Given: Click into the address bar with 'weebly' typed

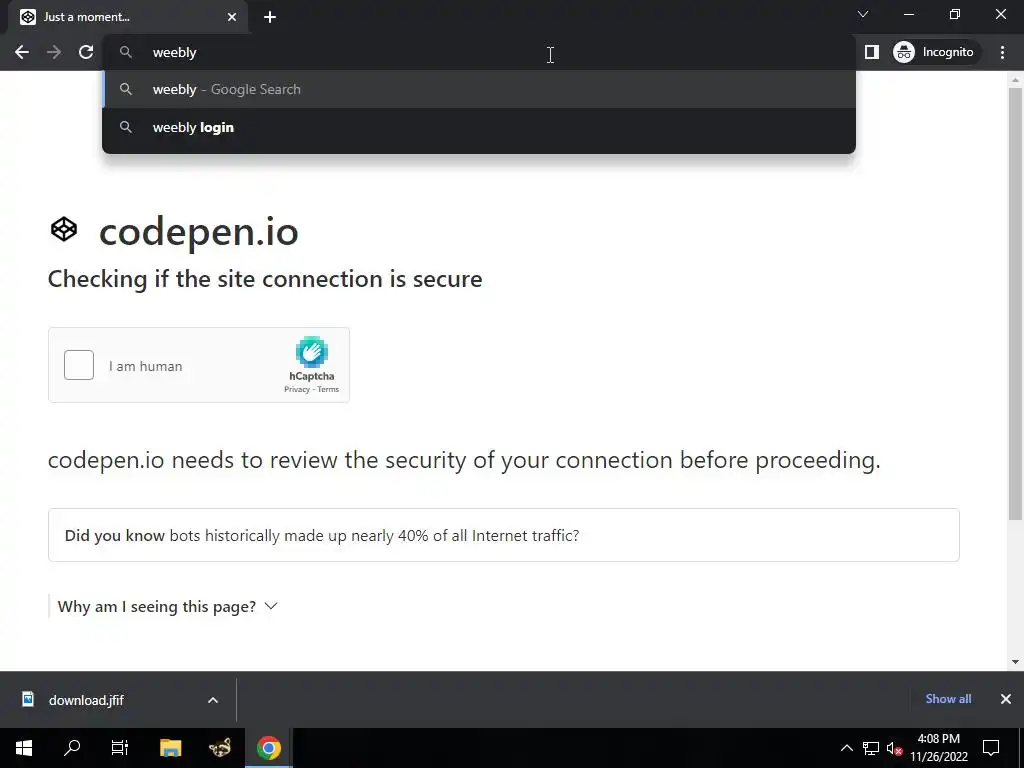Looking at the screenshot, I should click(x=479, y=52).
